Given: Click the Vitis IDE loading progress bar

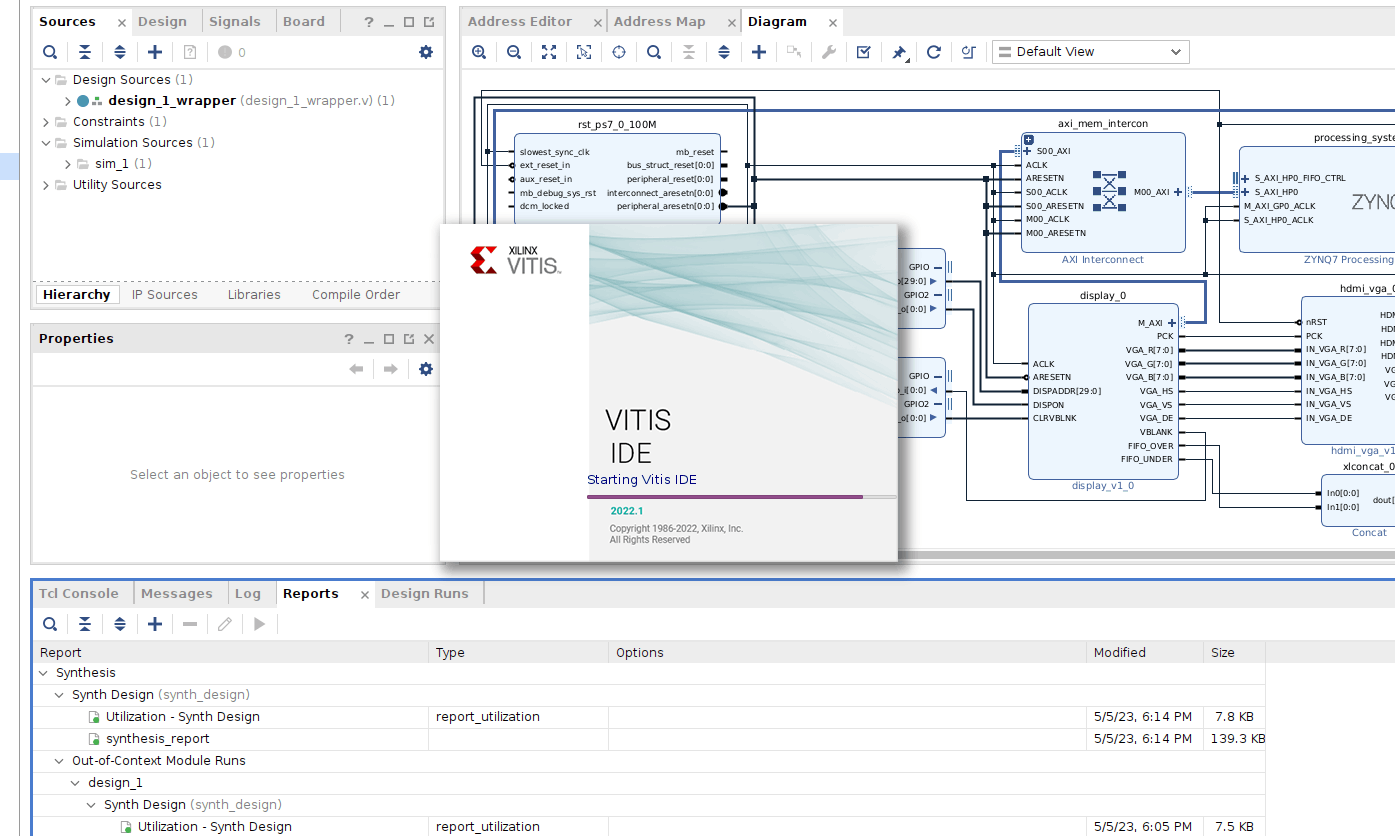Looking at the screenshot, I should click(x=742, y=497).
